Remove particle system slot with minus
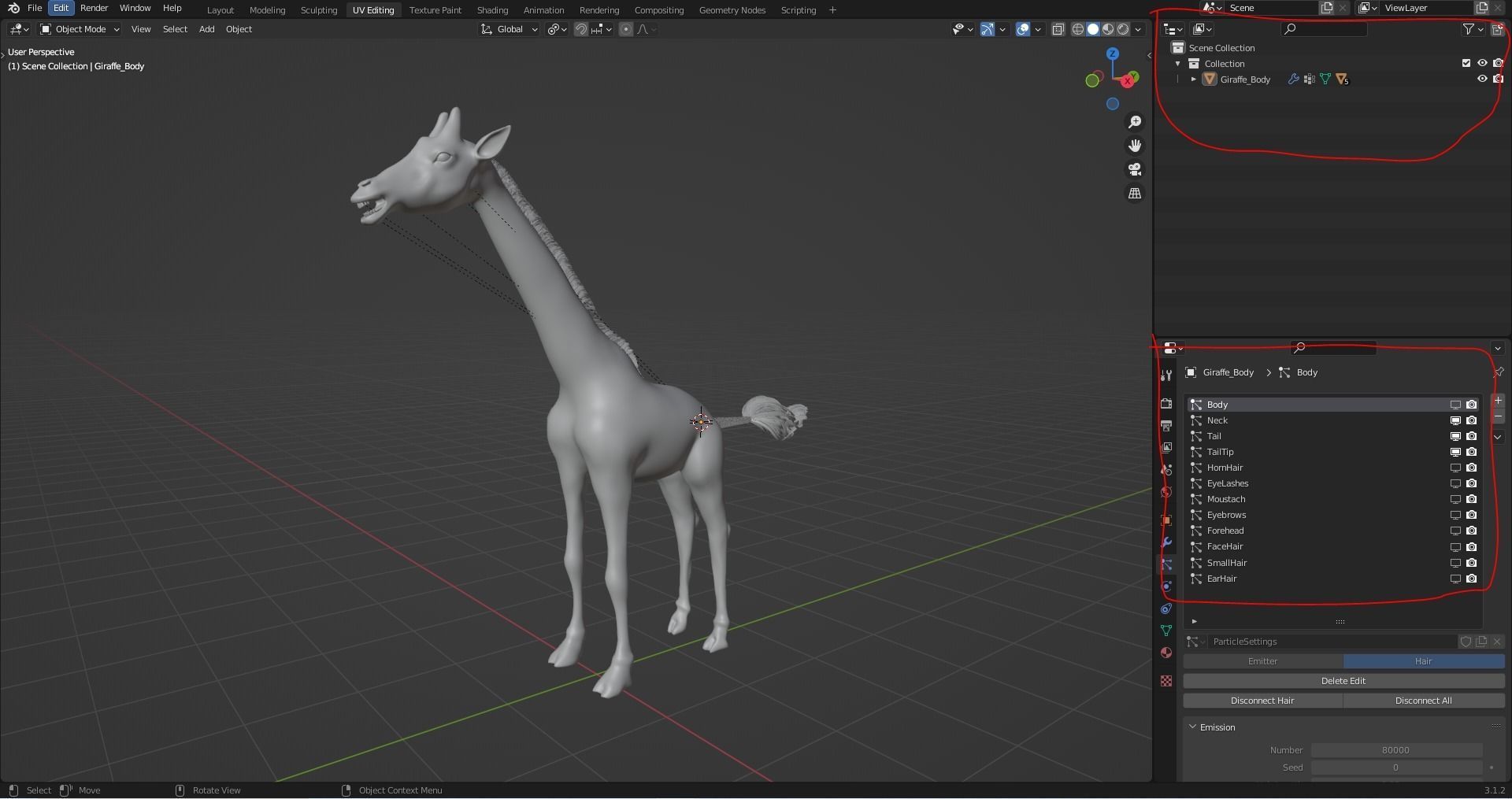The width and height of the screenshot is (1512, 799). (1498, 416)
